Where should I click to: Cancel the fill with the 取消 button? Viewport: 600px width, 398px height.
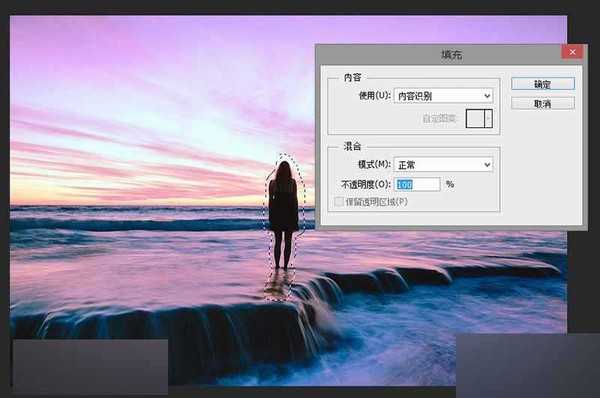(x=543, y=103)
